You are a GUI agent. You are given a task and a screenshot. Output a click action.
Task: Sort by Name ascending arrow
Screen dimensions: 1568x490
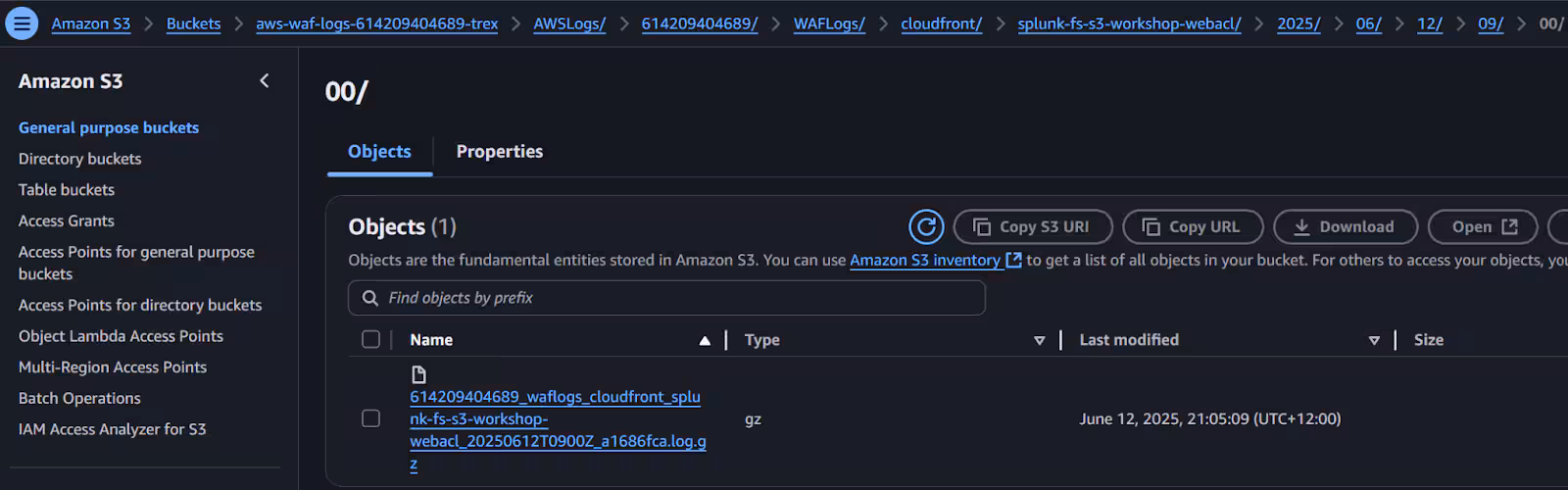click(x=705, y=340)
